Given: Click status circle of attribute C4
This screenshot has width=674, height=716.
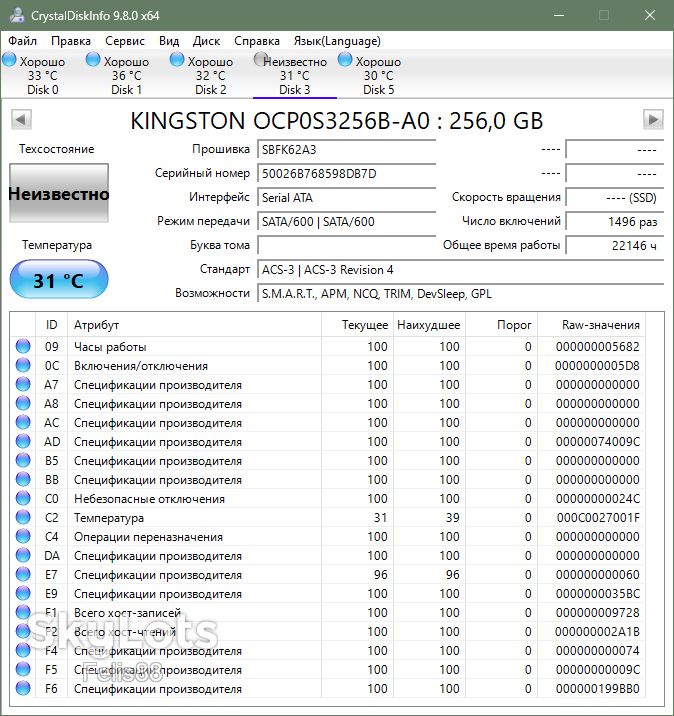Looking at the screenshot, I should tap(23, 537).
